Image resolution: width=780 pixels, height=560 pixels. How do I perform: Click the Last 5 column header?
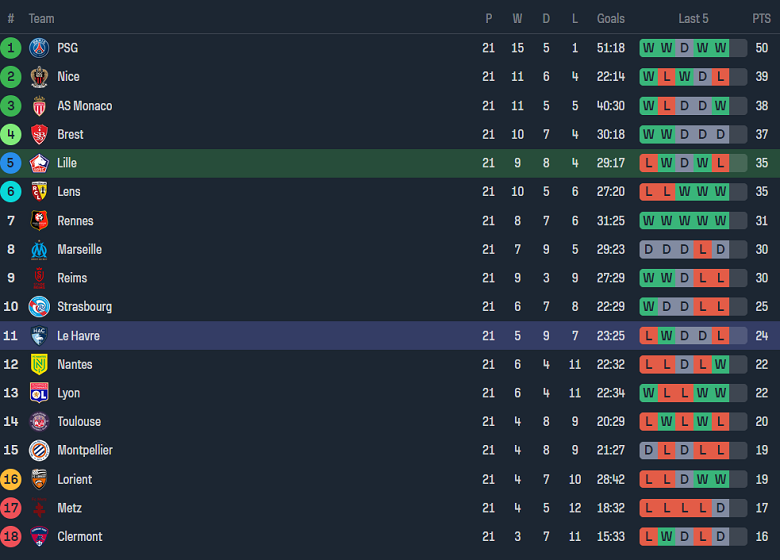[x=693, y=19]
